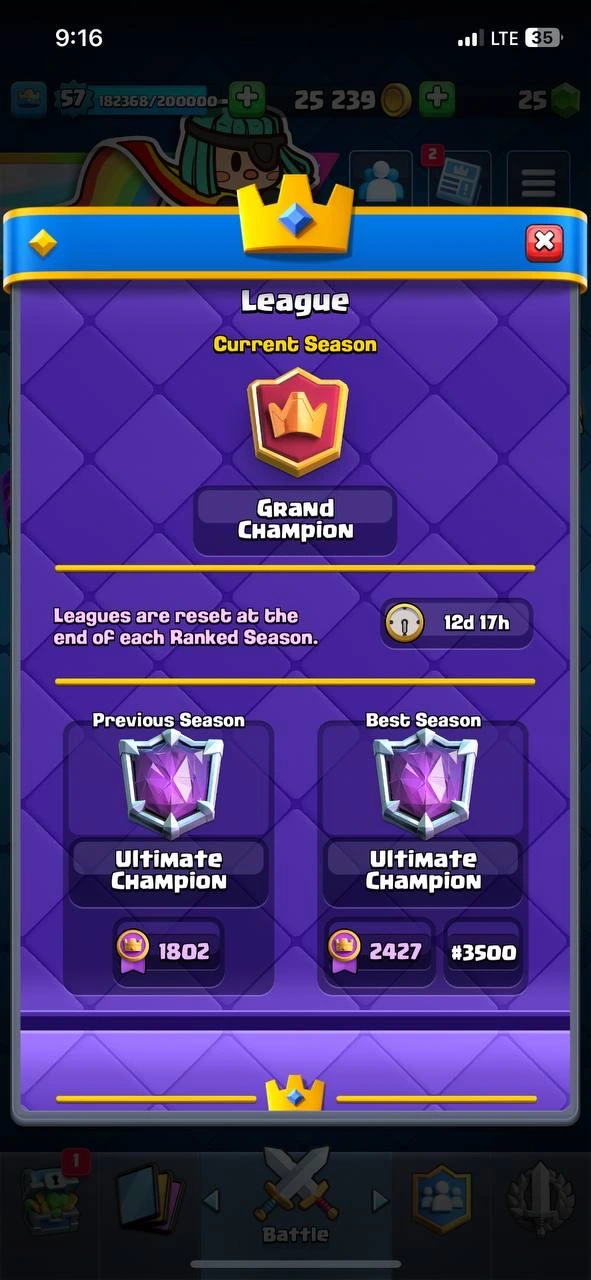Tap the Best Season Ultimate Champion badge

click(x=424, y=783)
